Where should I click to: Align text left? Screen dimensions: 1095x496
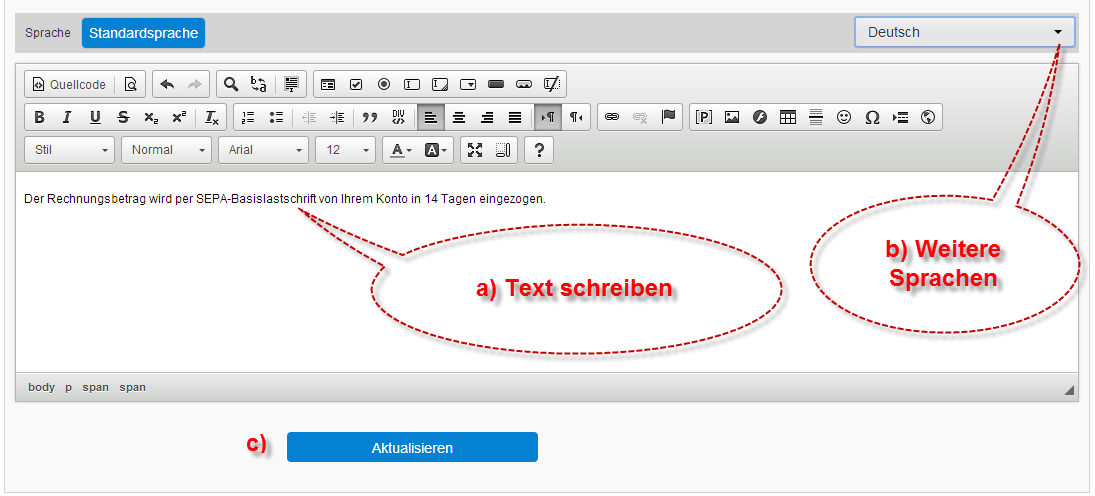click(x=431, y=117)
